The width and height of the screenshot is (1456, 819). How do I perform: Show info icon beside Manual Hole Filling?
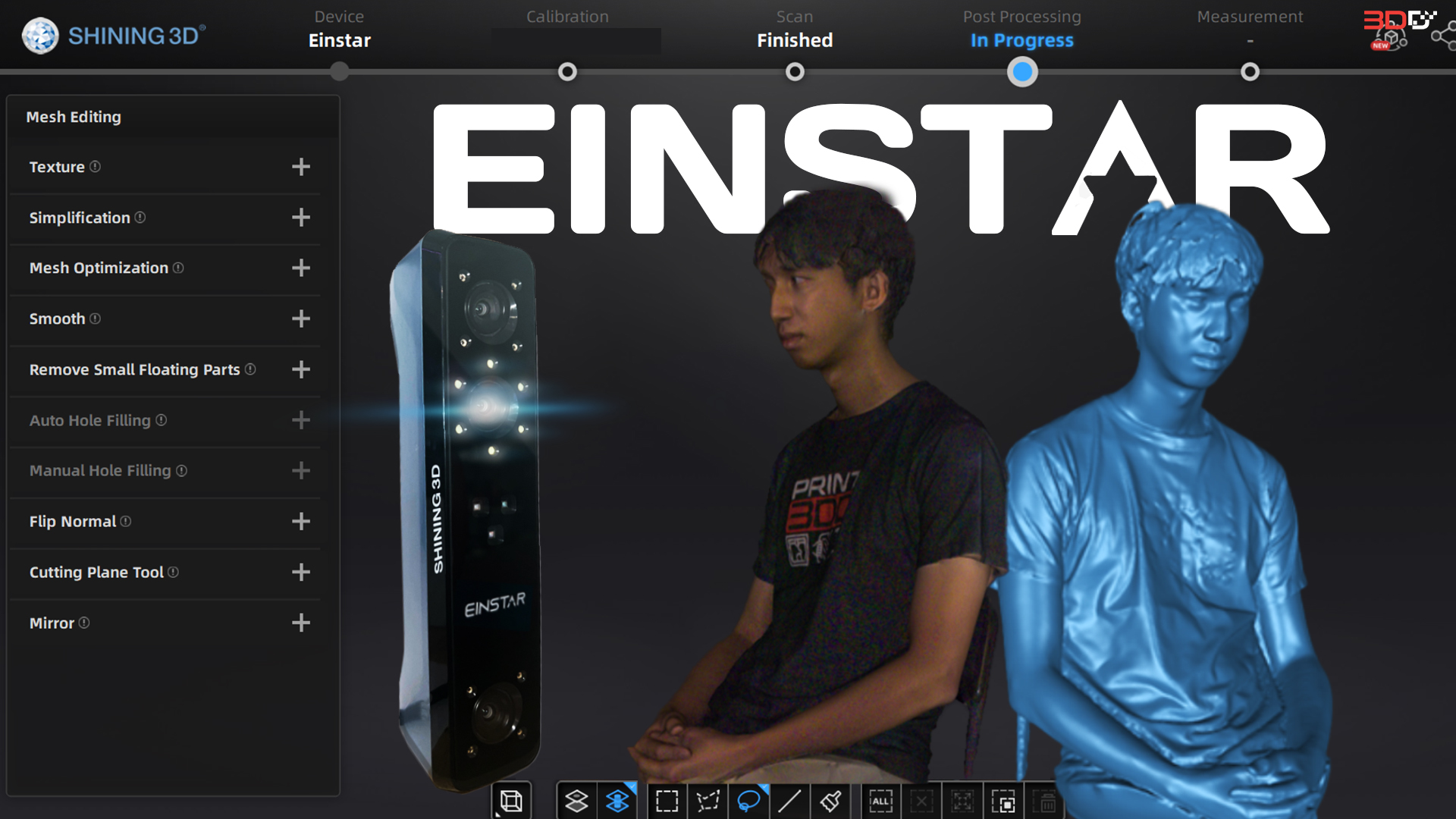click(x=181, y=470)
